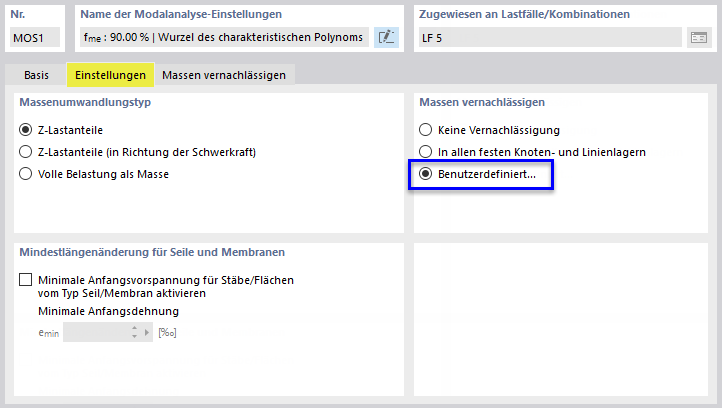Screen dimensions: 722x408
Task: Click the LF 5 assigned load case field
Action: [550, 37]
